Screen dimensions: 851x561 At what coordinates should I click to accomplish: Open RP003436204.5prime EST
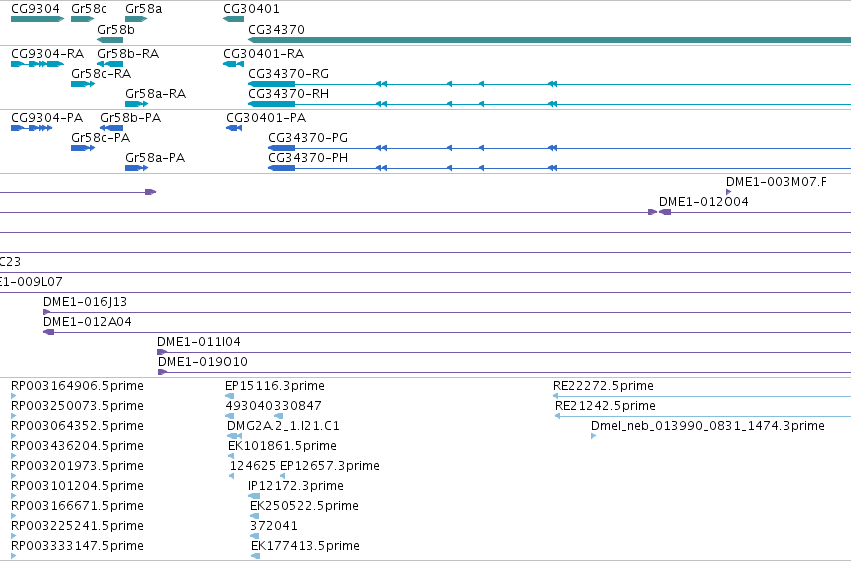point(14,456)
